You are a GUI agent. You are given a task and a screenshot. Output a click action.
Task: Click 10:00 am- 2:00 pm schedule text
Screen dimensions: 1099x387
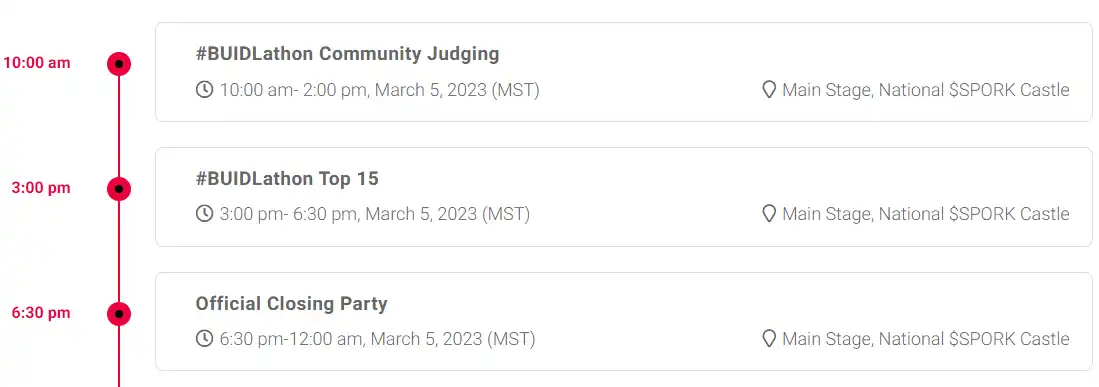[379, 90]
